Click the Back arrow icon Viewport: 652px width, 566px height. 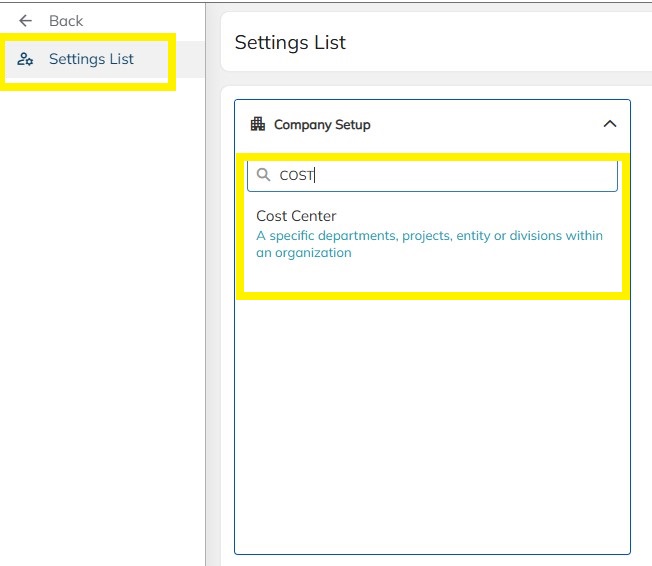point(26,21)
